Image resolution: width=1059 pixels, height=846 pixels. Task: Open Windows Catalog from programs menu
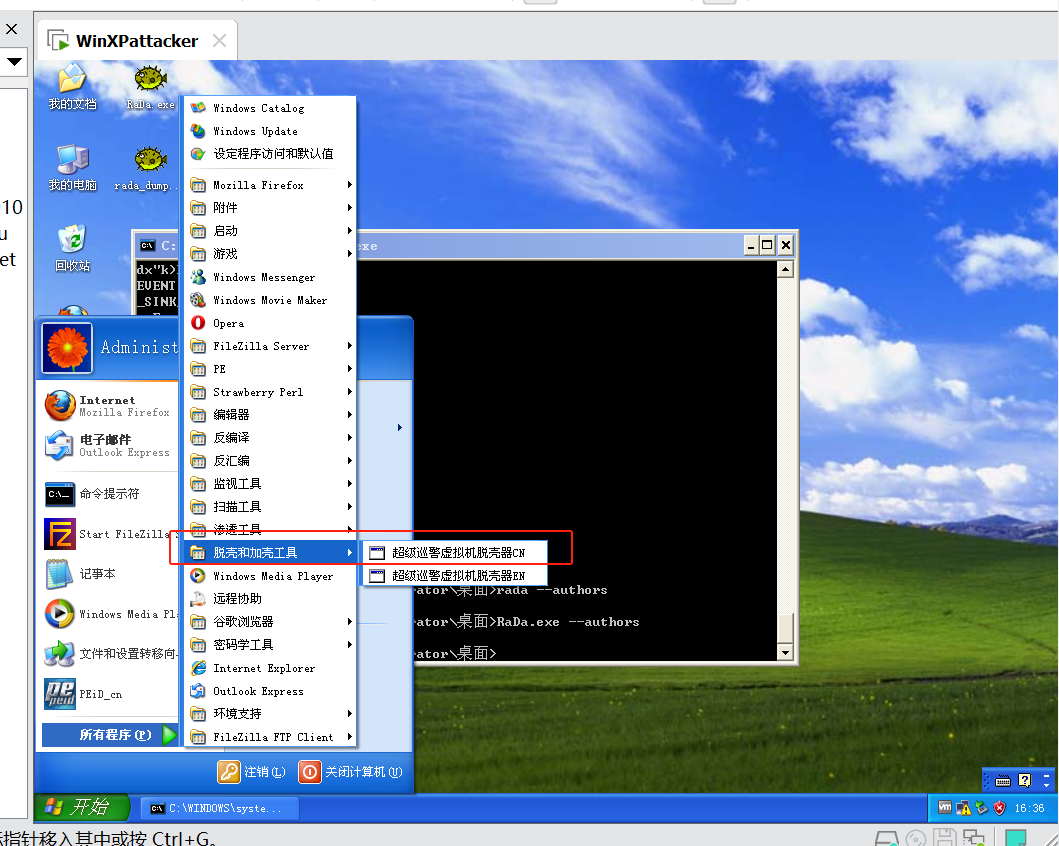(x=270, y=108)
